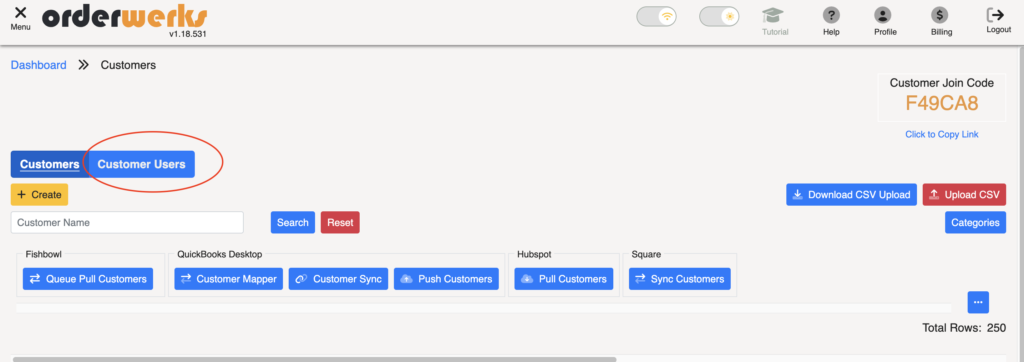Toggle the light/dark mode sun switch
The image size is (1024, 362).
719,16
